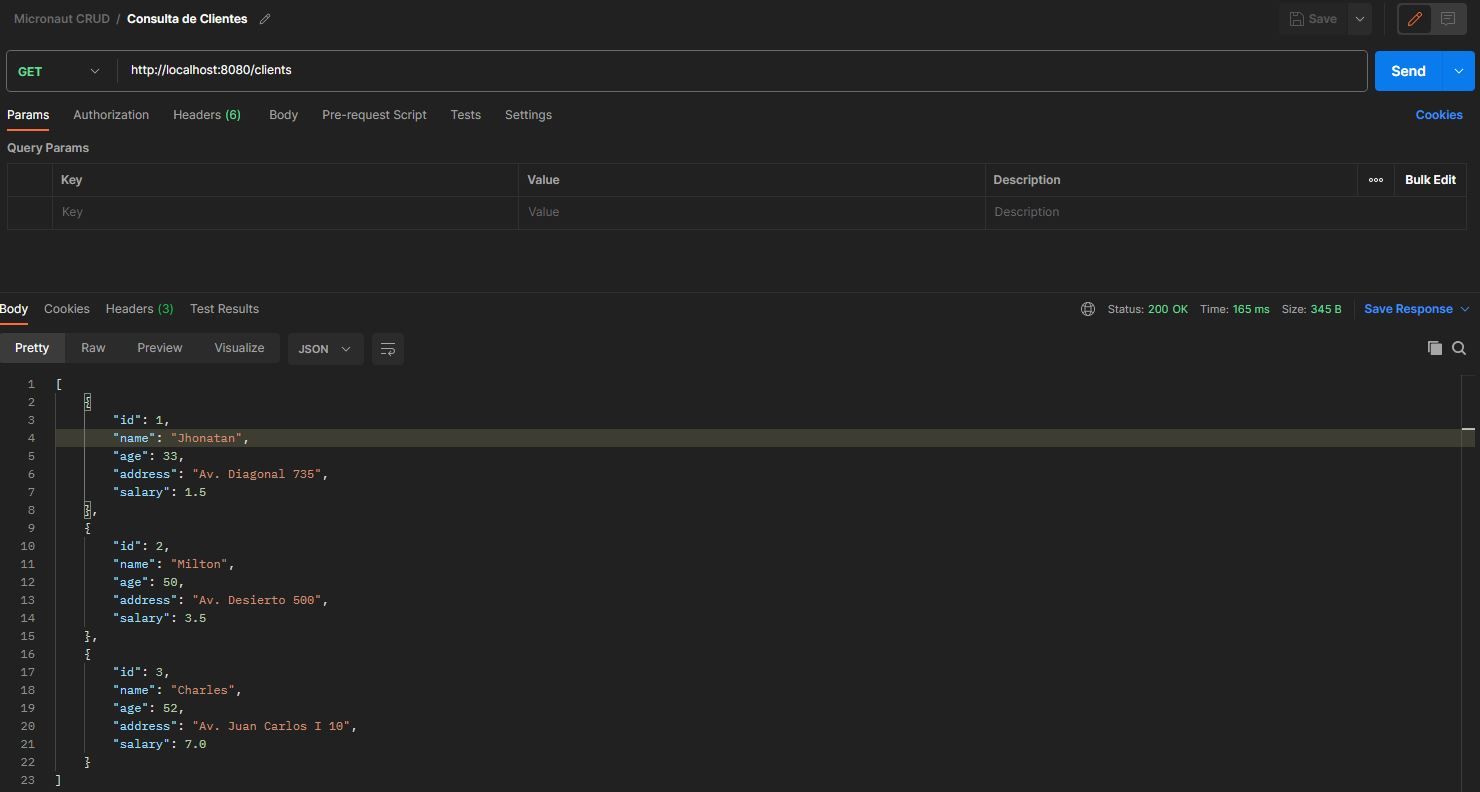This screenshot has width=1480, height=792.
Task: Open the response Headers (3) tab
Action: (140, 309)
